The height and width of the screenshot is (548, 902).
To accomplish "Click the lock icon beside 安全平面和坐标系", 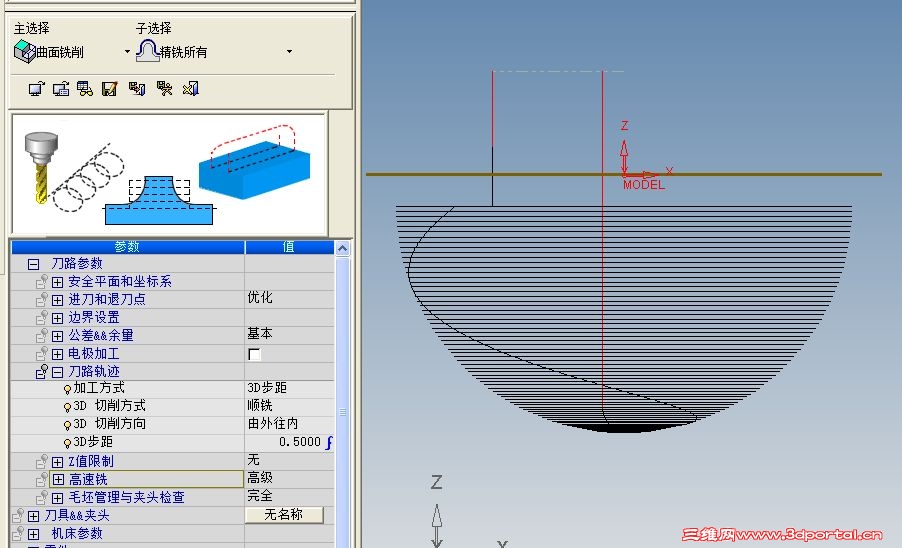I will coord(41,281).
